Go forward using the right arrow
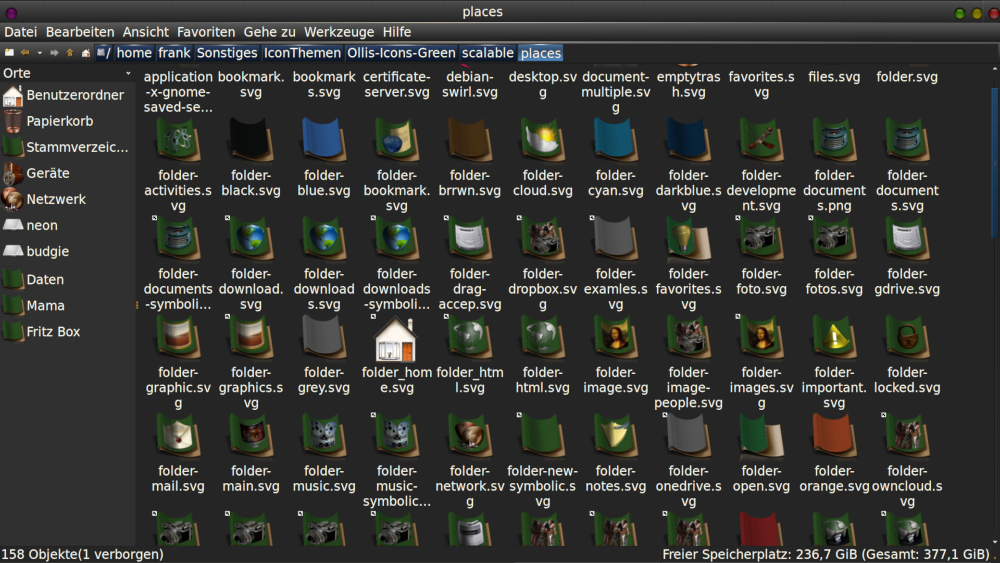Image resolution: width=1000 pixels, height=563 pixels. pyautogui.click(x=54, y=53)
